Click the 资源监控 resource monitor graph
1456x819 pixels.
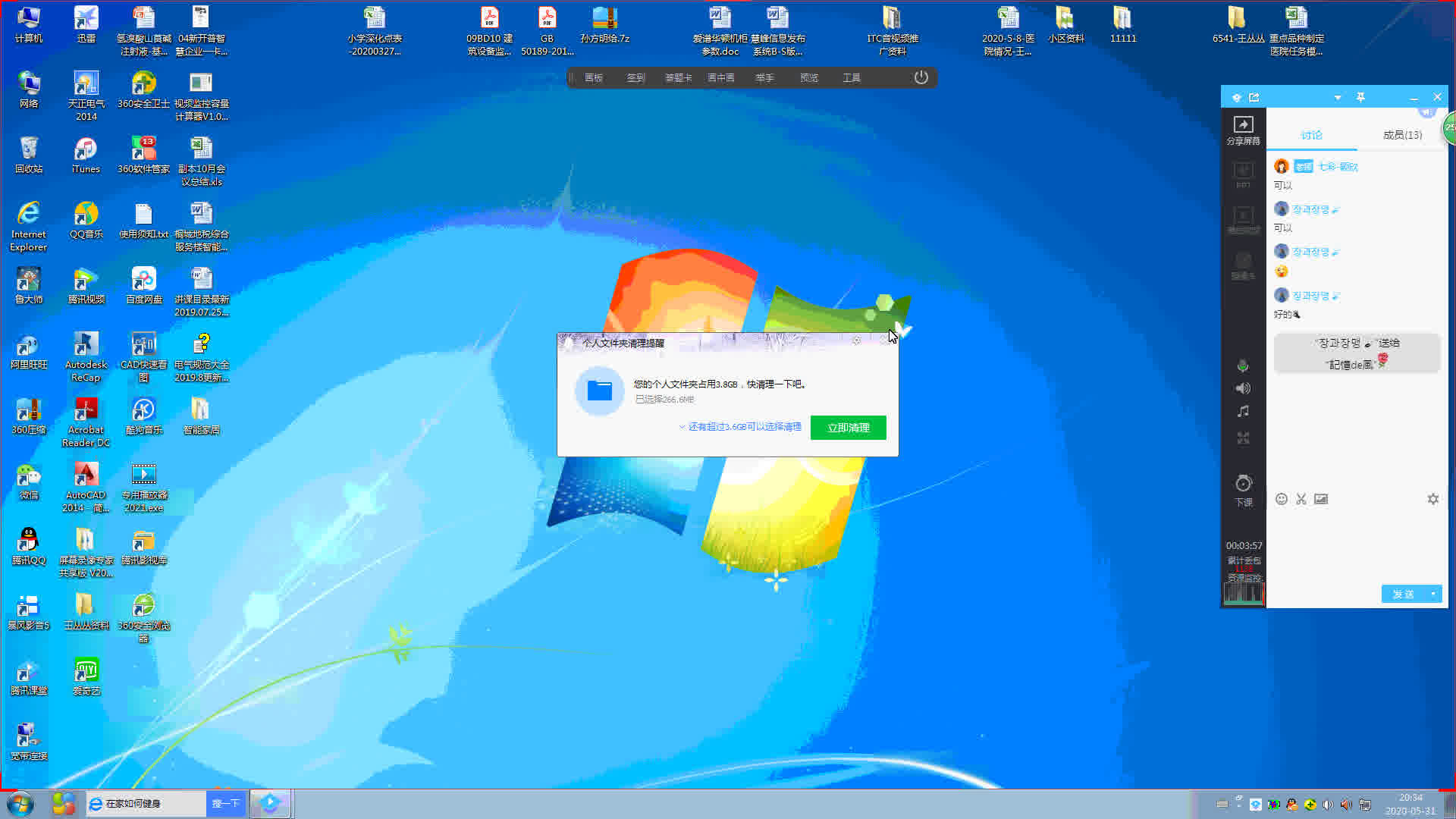click(1244, 593)
